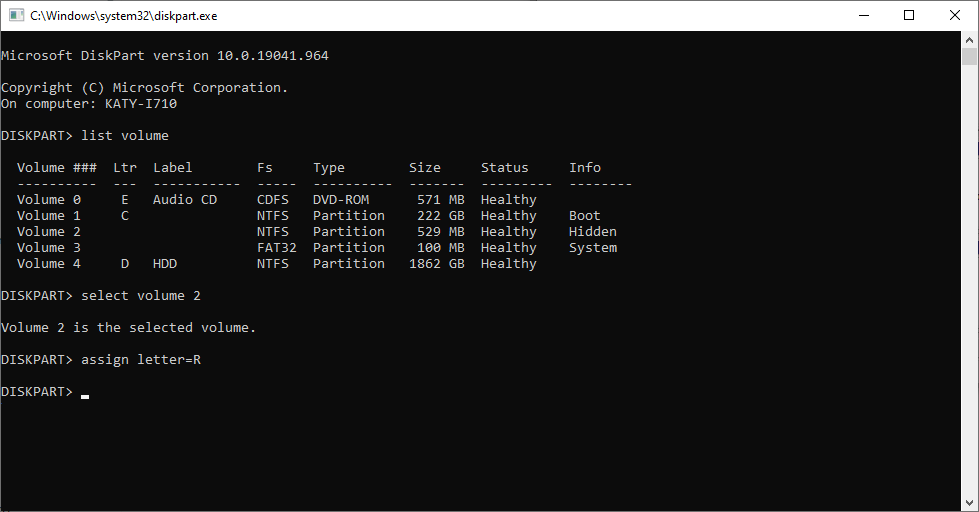The height and width of the screenshot is (512, 979).
Task: Click the '1862 GB' size value
Action: click(437, 264)
